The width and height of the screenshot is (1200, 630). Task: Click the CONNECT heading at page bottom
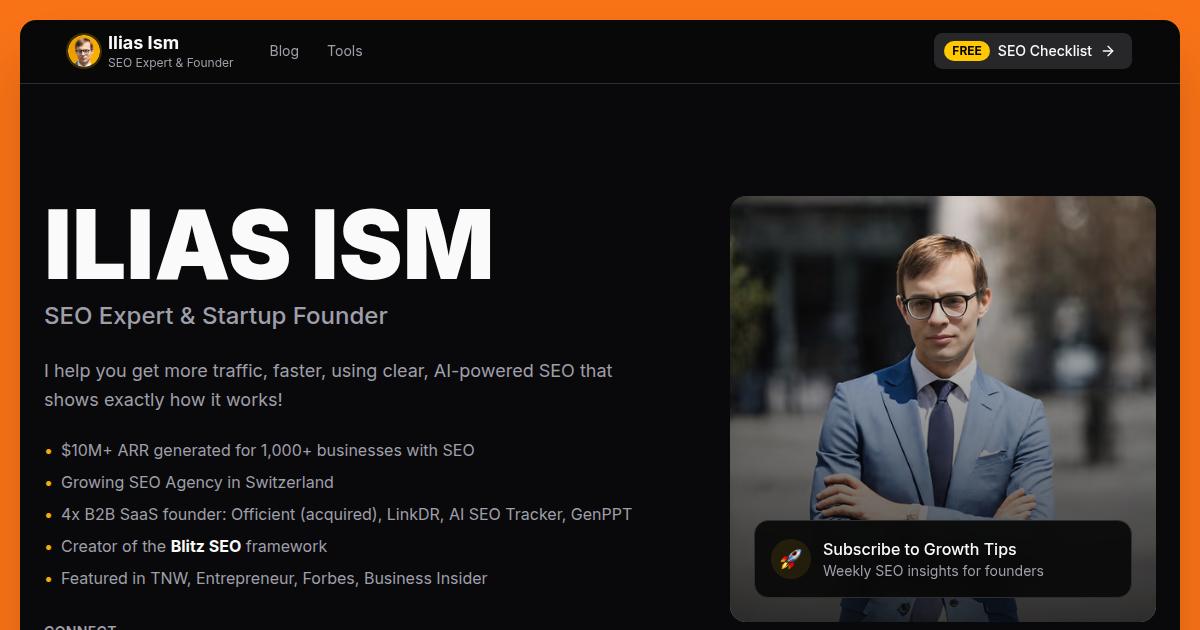[x=79, y=627]
